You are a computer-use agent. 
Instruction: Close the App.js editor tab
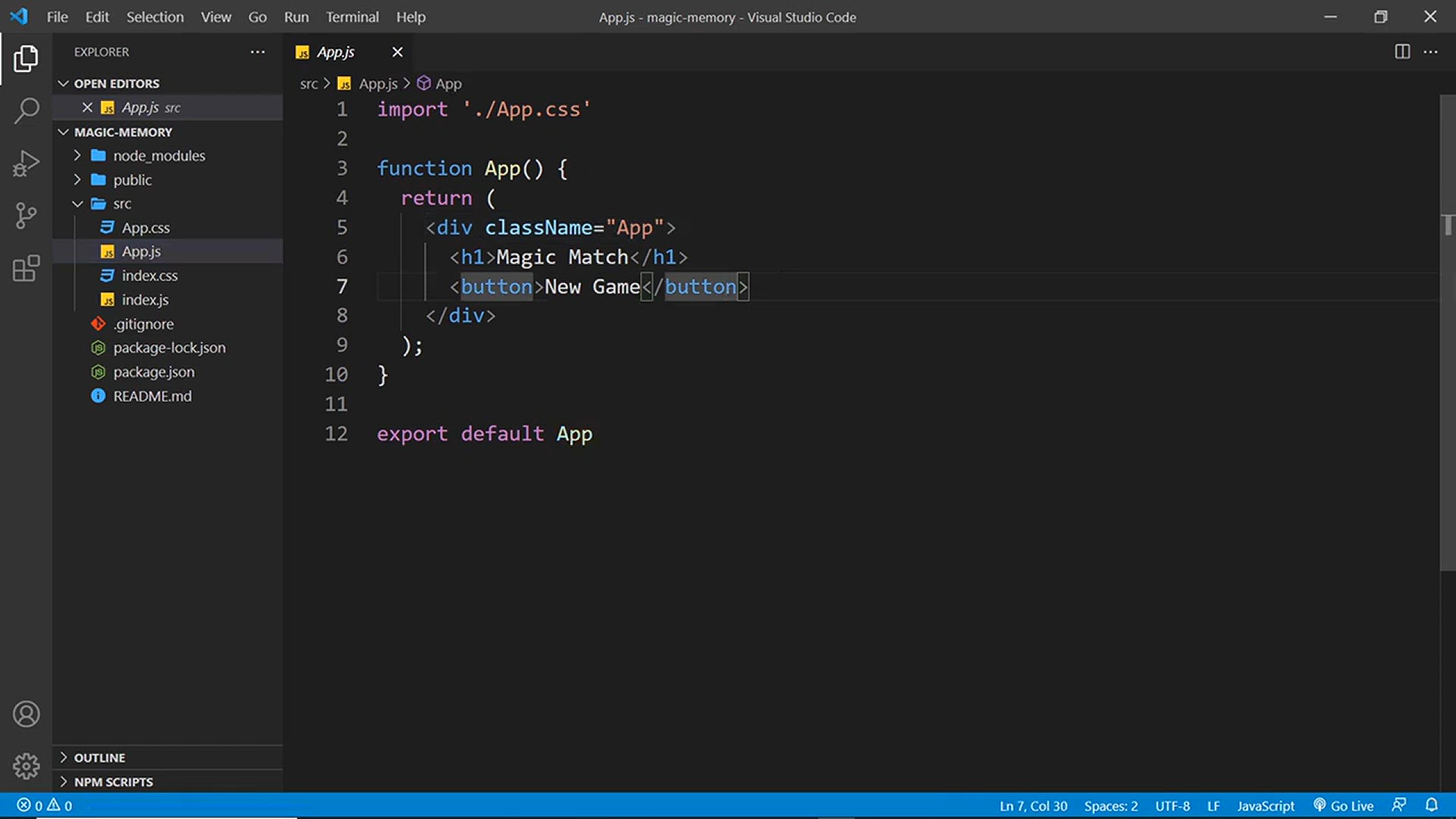pyautogui.click(x=397, y=52)
